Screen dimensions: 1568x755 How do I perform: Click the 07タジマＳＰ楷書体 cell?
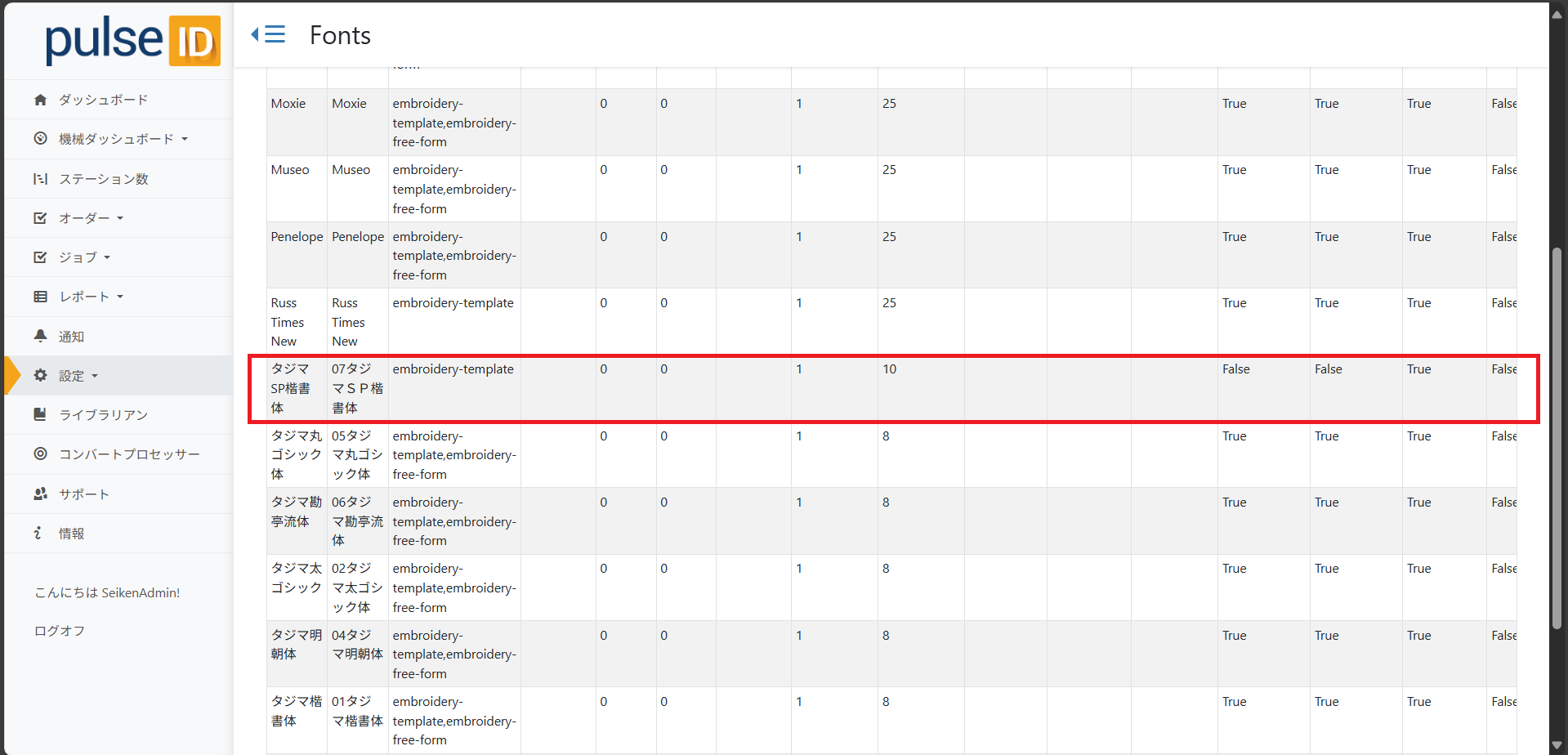358,388
